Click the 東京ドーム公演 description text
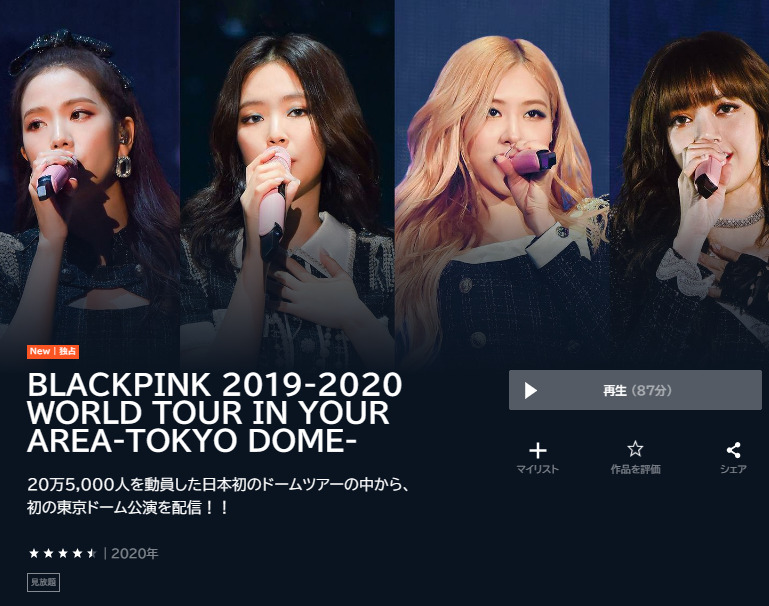Image resolution: width=769 pixels, height=606 pixels. coord(106,507)
